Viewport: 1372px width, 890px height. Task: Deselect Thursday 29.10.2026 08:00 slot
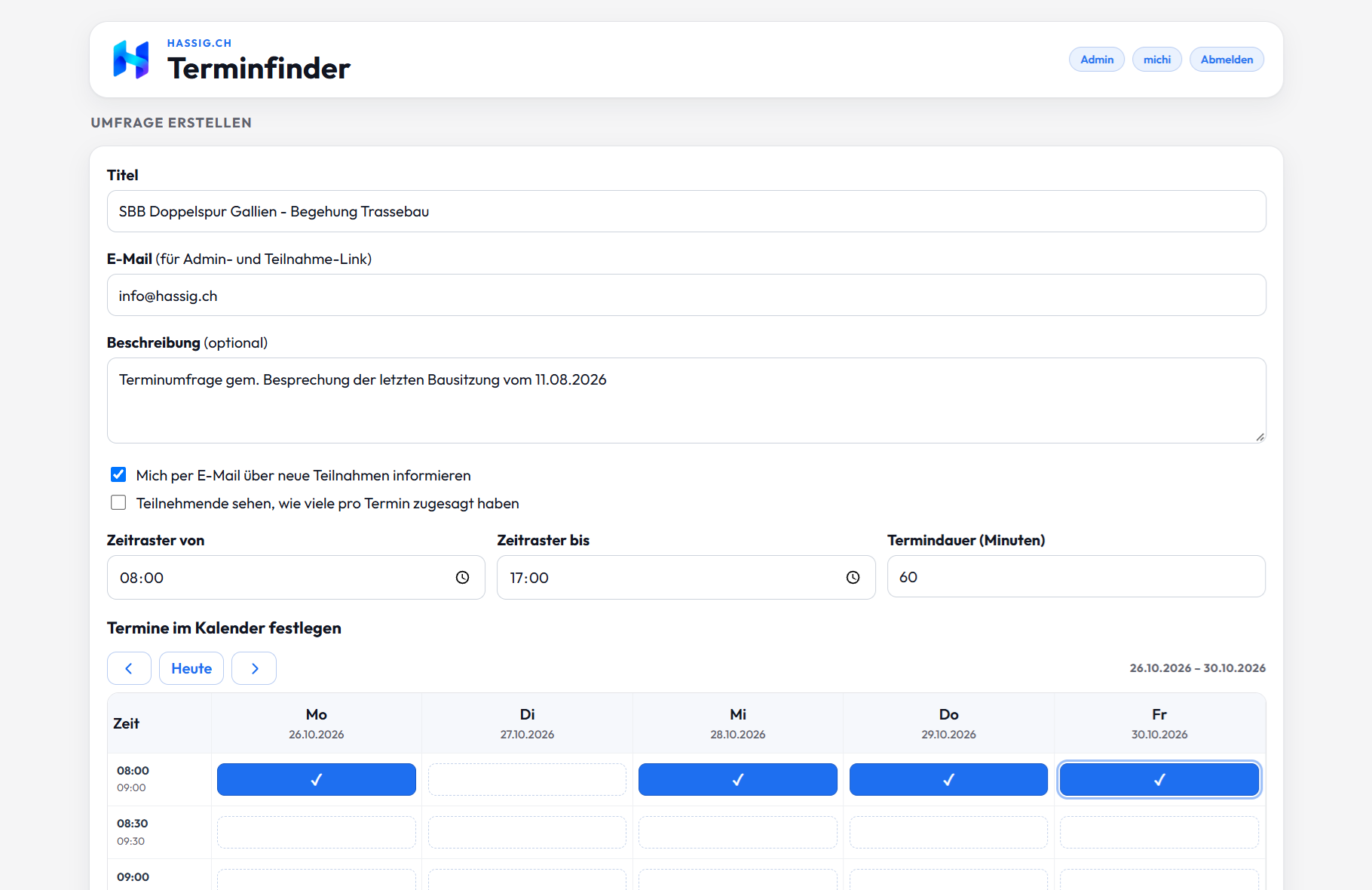click(948, 779)
